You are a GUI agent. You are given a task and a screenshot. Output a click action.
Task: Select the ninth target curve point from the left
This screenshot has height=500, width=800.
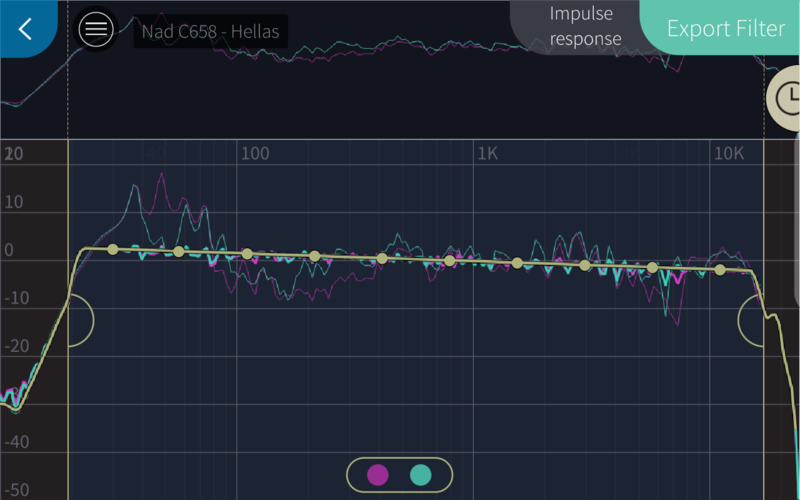pos(652,267)
